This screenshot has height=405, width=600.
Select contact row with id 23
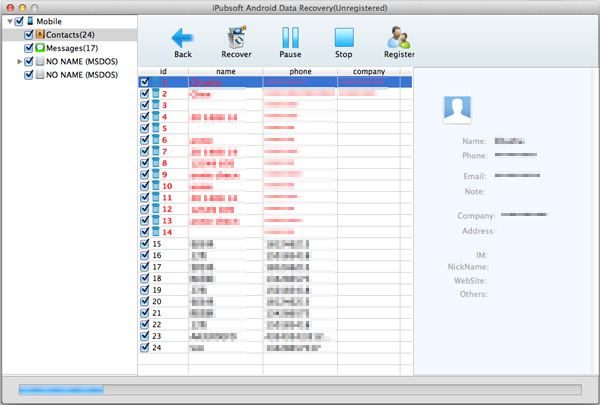coord(275,336)
